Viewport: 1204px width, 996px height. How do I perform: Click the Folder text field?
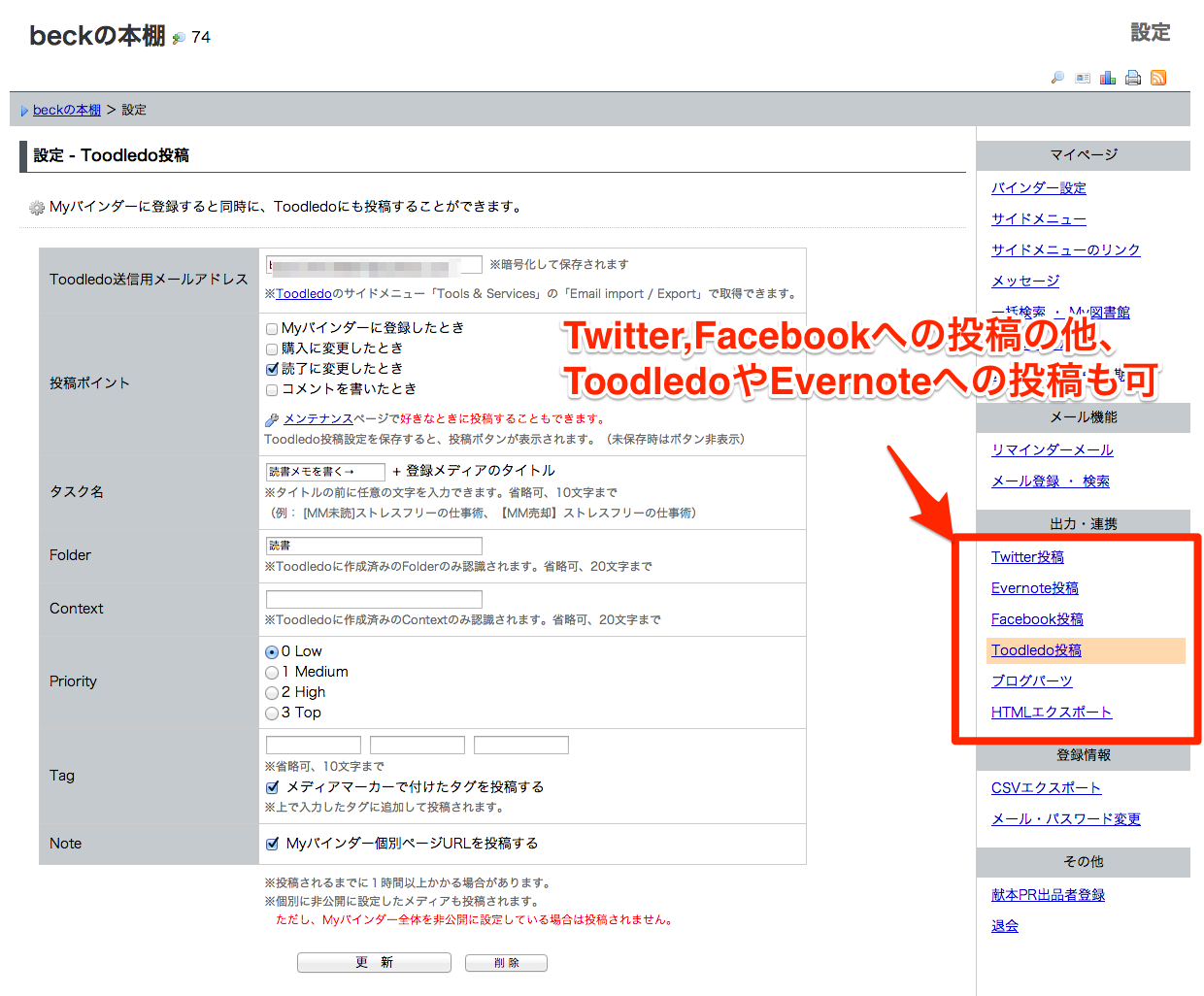point(374,546)
